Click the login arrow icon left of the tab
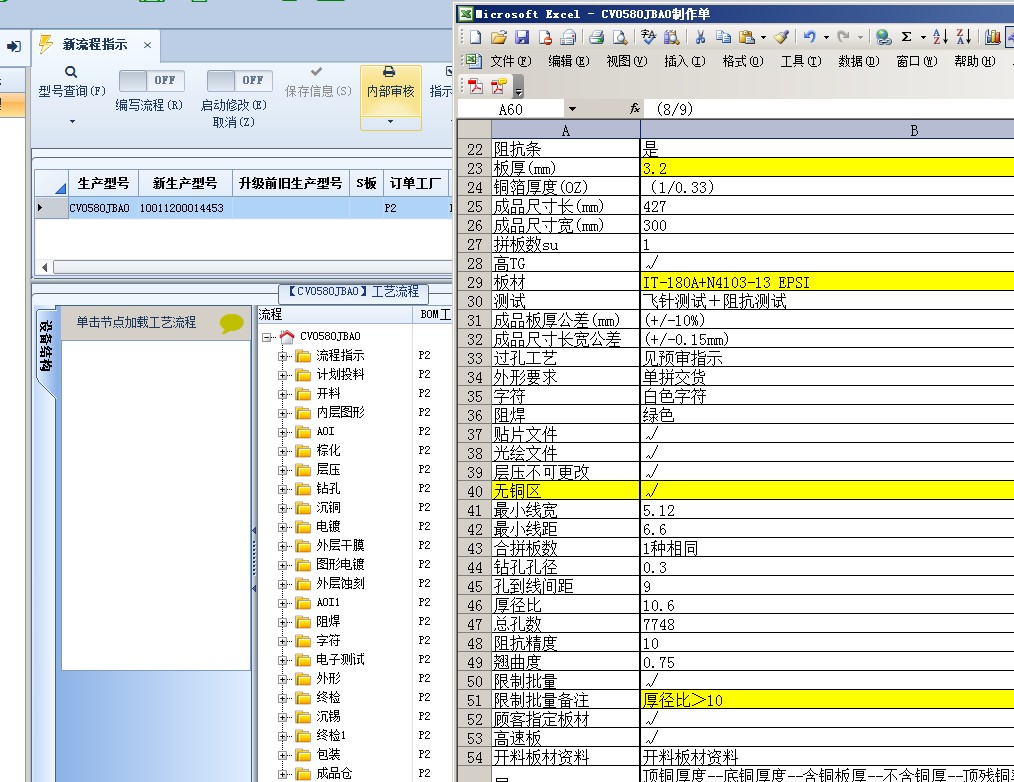Viewport: 1014px width, 782px height. click(14, 47)
